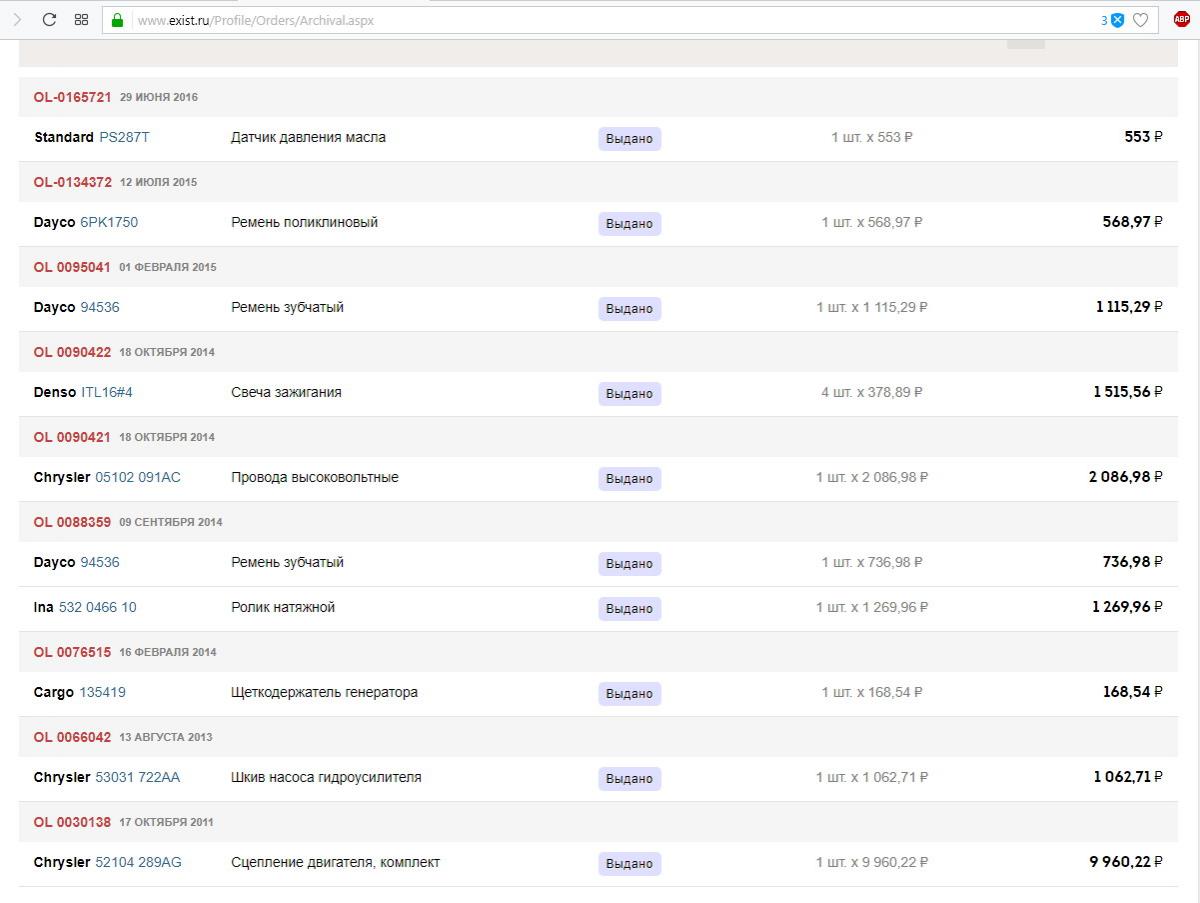Click Выдано status for Сцепление двигателя

pos(630,864)
